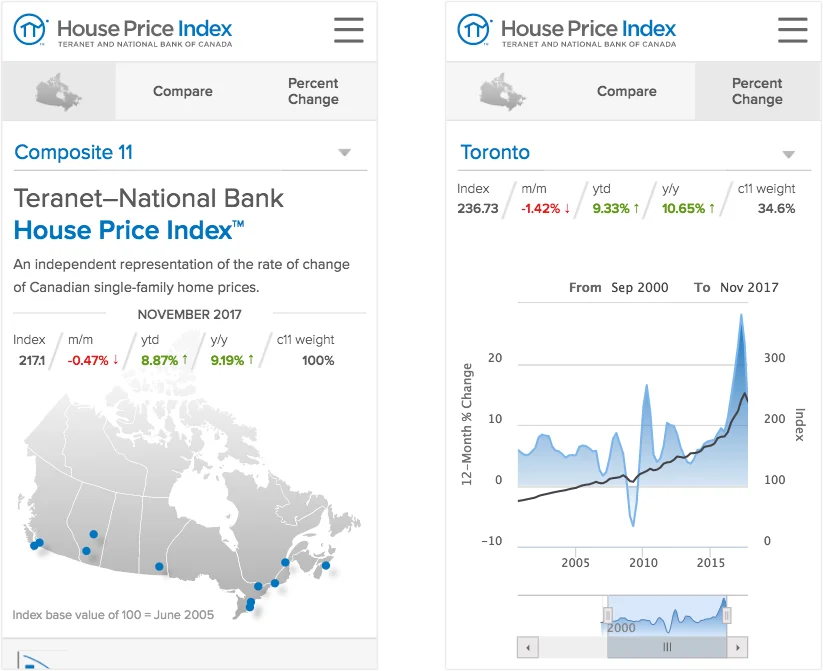Open Percent Change tab in Composite 11 panel

click(313, 92)
